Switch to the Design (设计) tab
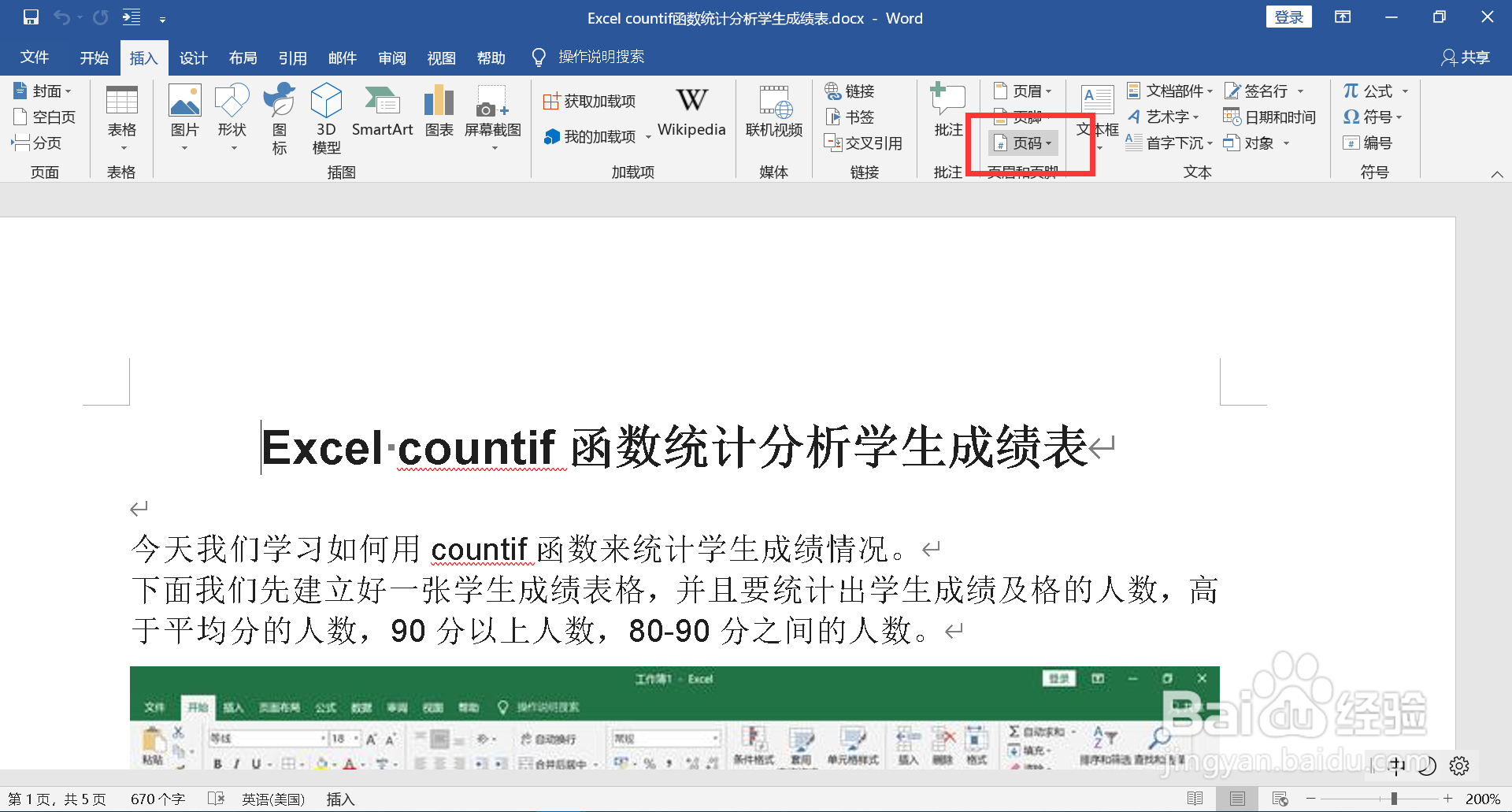The width and height of the screenshot is (1512, 812). pyautogui.click(x=194, y=57)
